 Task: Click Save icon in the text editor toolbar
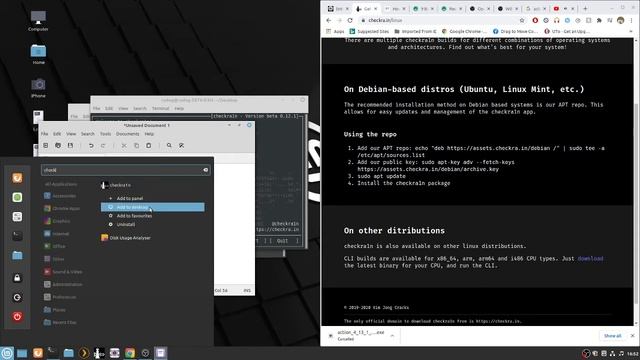[x=70, y=145]
